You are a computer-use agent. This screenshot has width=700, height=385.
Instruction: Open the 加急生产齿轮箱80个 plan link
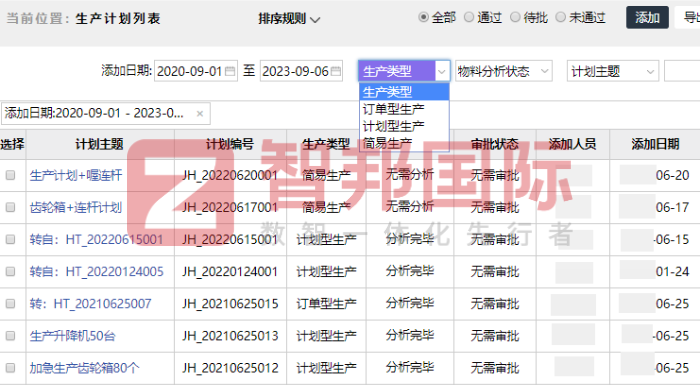point(84,368)
